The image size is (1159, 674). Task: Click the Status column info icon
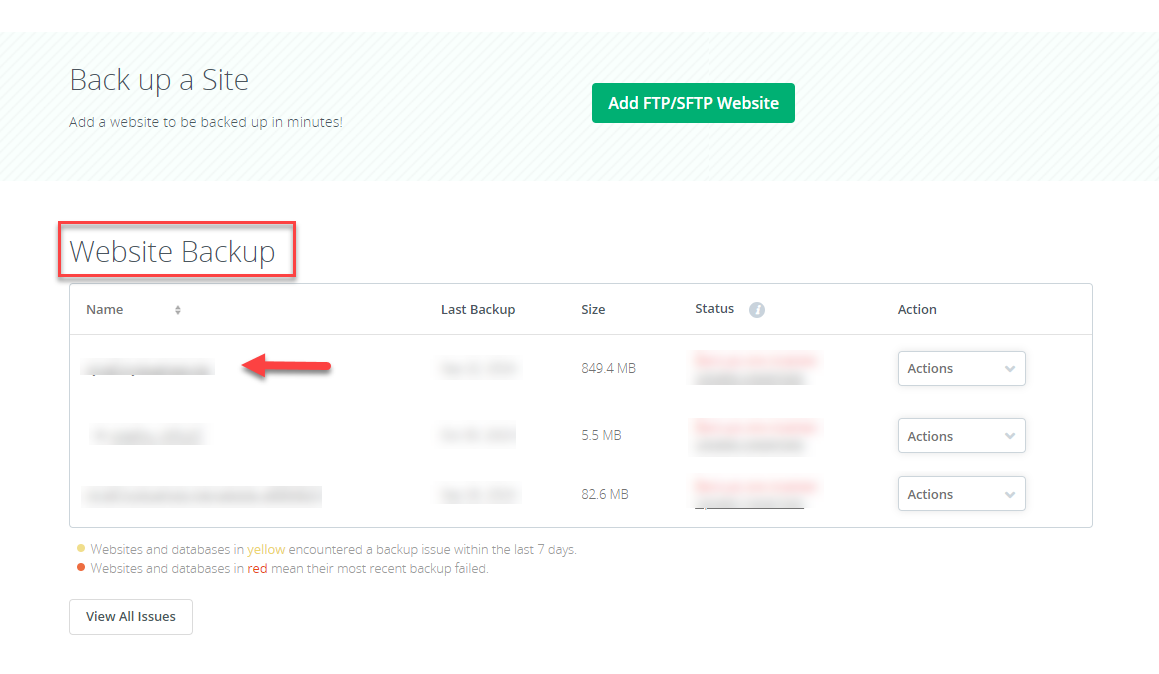pos(757,309)
